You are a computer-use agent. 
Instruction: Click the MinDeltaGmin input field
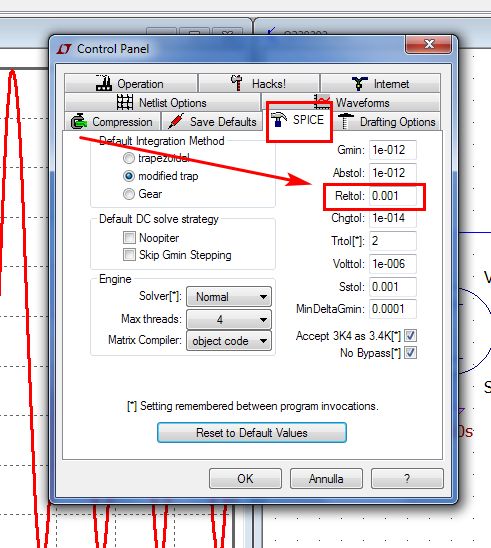coord(392,309)
